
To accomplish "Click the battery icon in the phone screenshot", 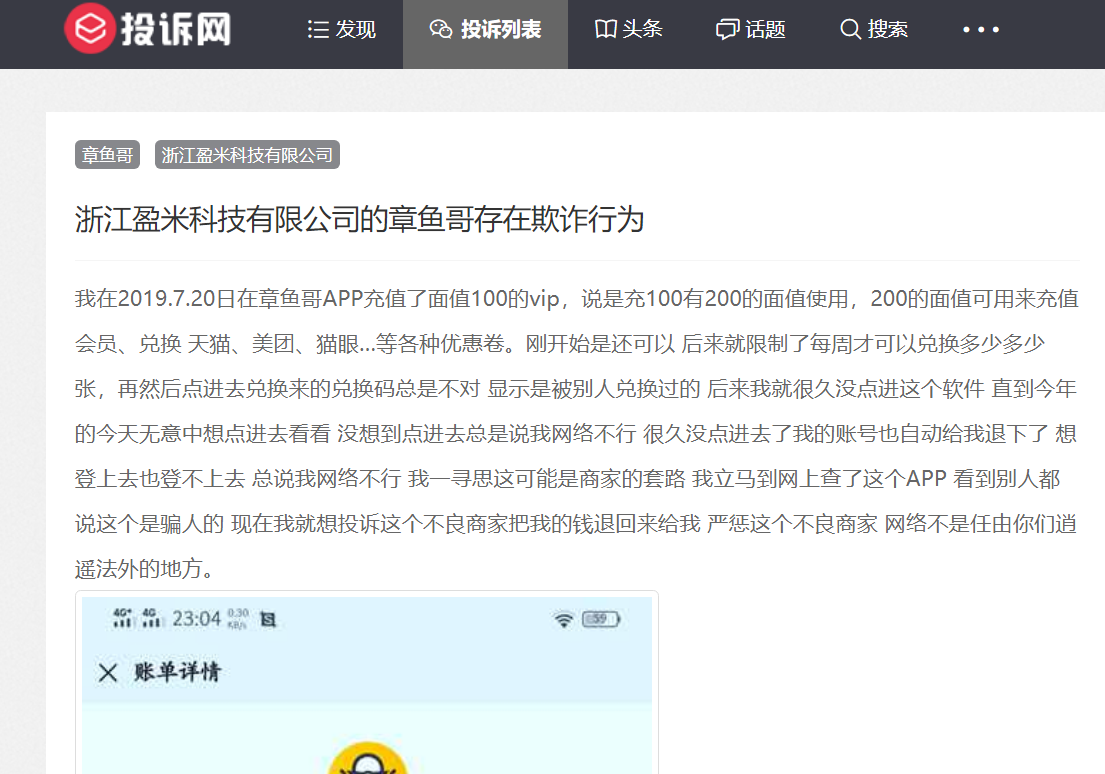I will (601, 620).
